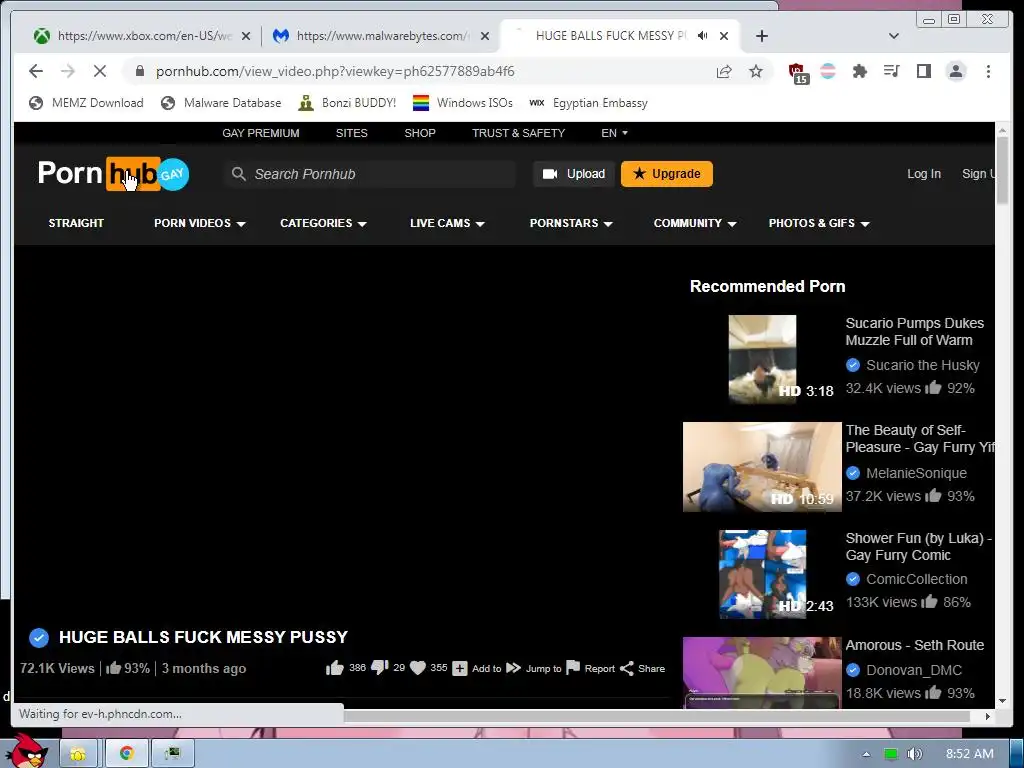Toggle the browser side panel icon
The image size is (1024, 768).
(923, 71)
